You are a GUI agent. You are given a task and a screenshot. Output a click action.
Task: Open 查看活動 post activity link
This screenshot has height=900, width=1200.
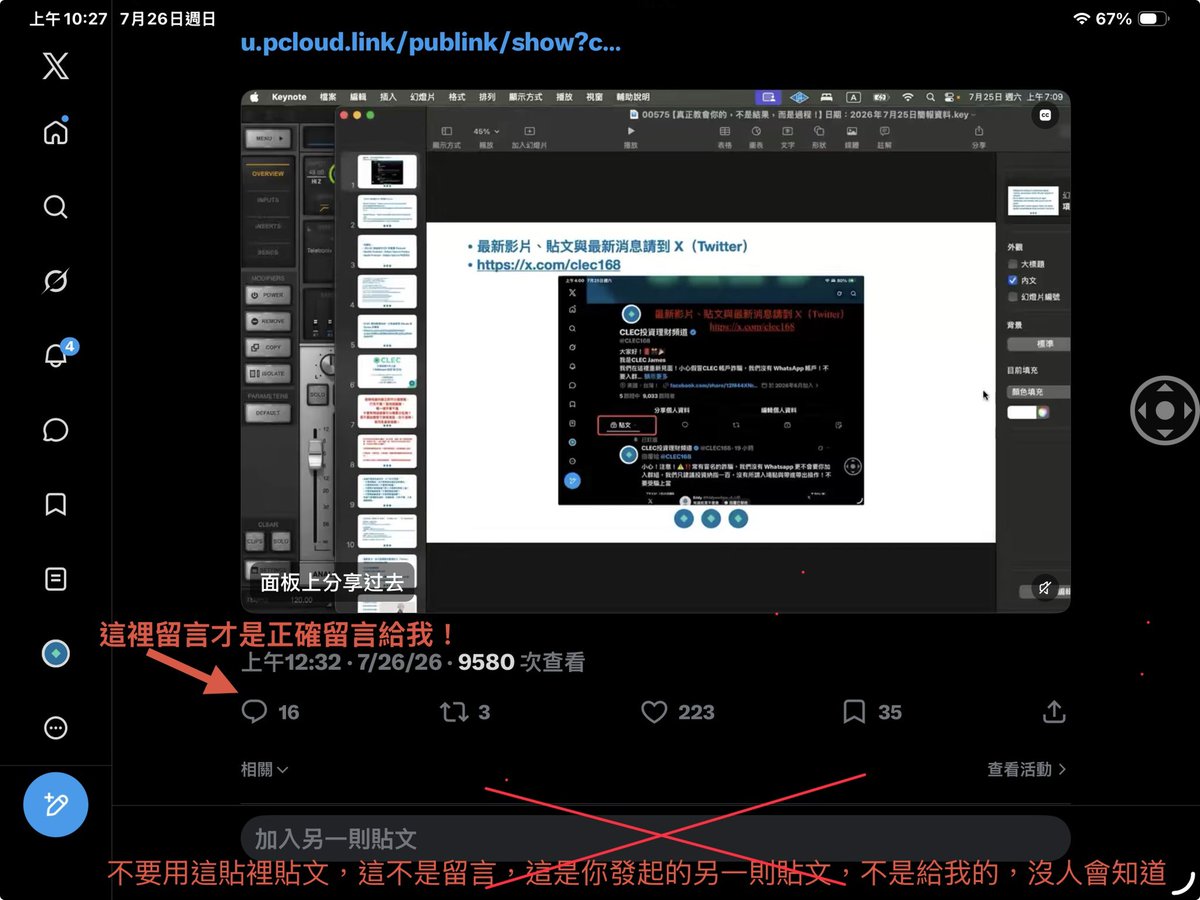[1027, 769]
